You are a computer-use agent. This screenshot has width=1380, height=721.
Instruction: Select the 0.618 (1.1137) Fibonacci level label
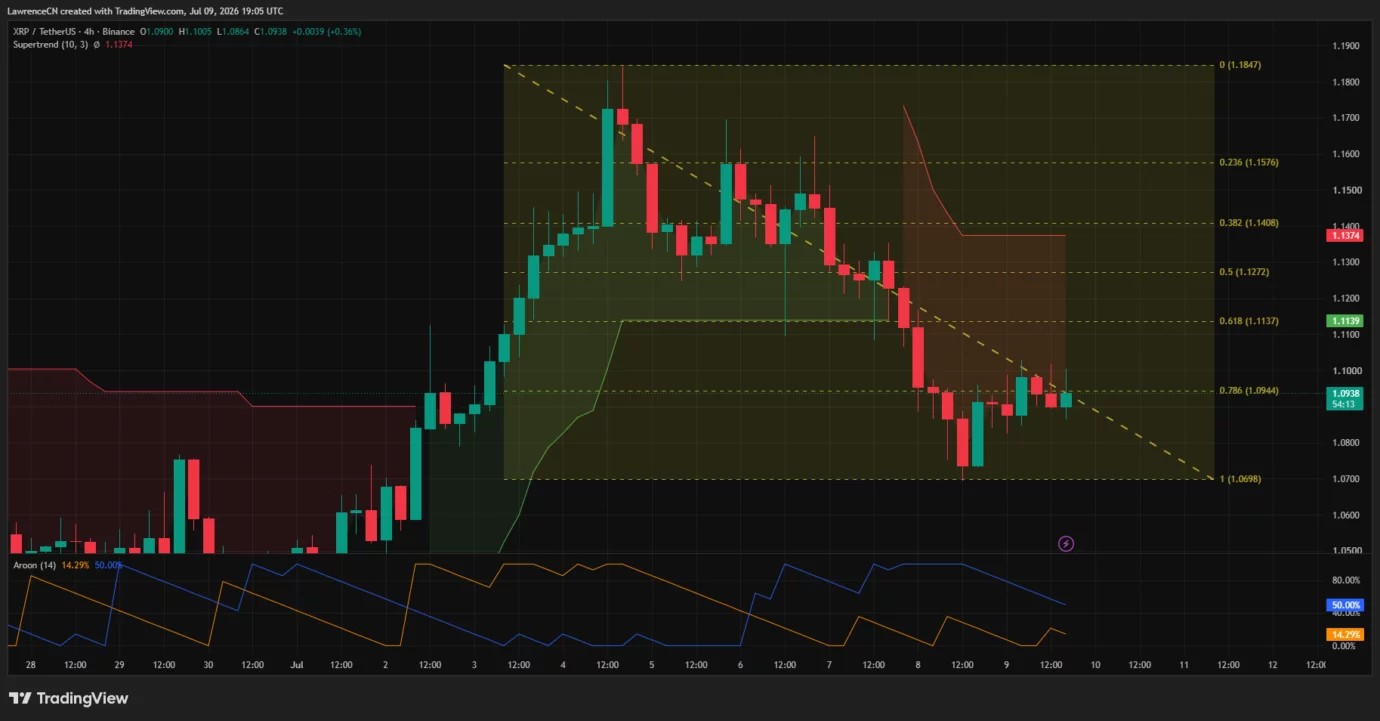click(1248, 321)
